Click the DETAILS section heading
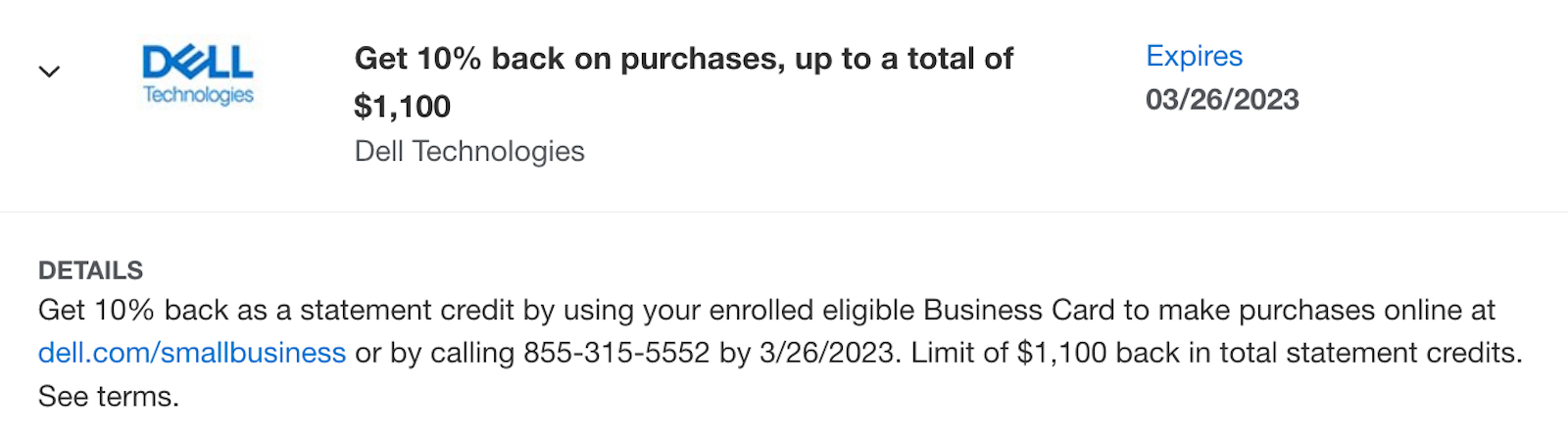Viewport: 1568px width, 438px height. 90,270
